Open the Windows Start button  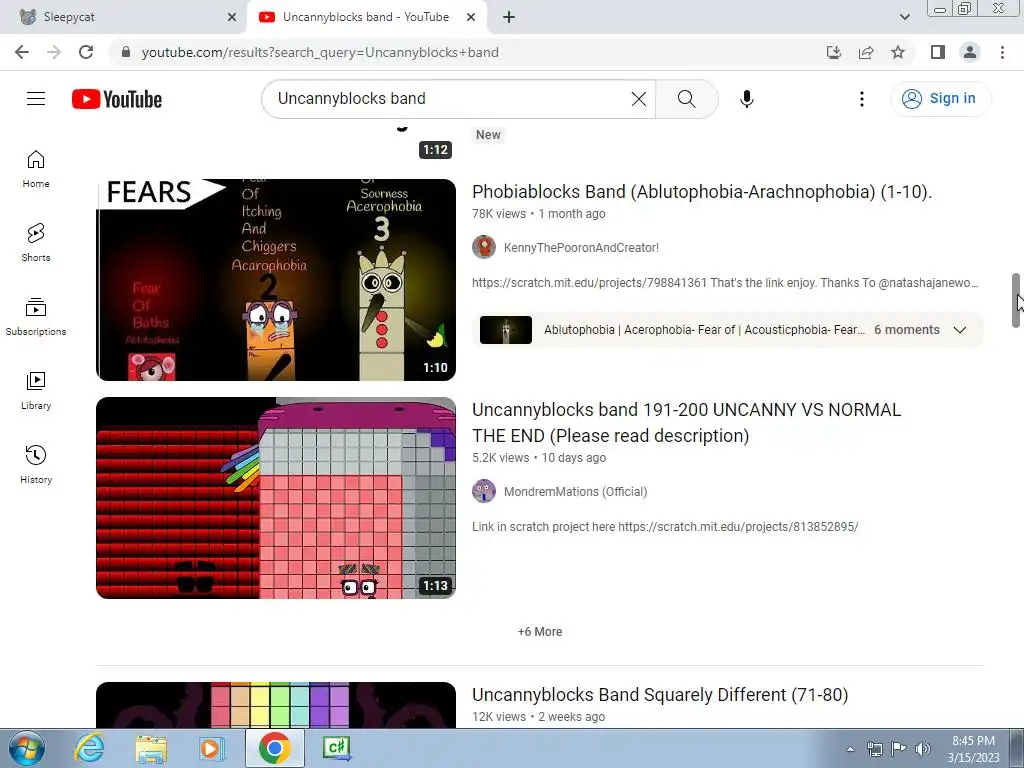click(x=27, y=748)
